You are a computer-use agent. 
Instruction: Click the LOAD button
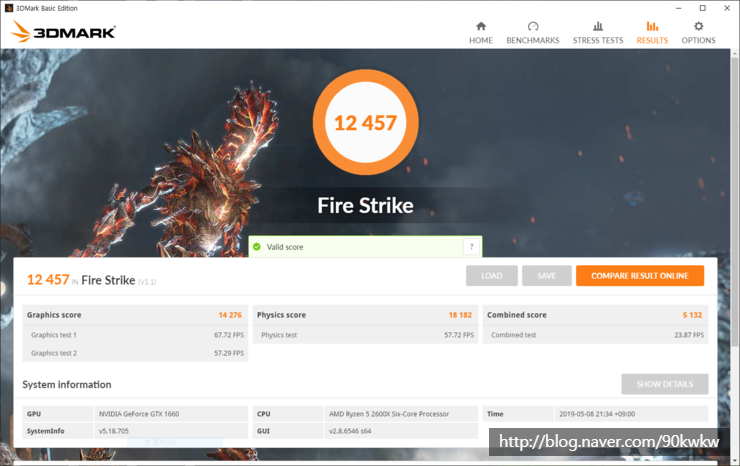pos(492,276)
